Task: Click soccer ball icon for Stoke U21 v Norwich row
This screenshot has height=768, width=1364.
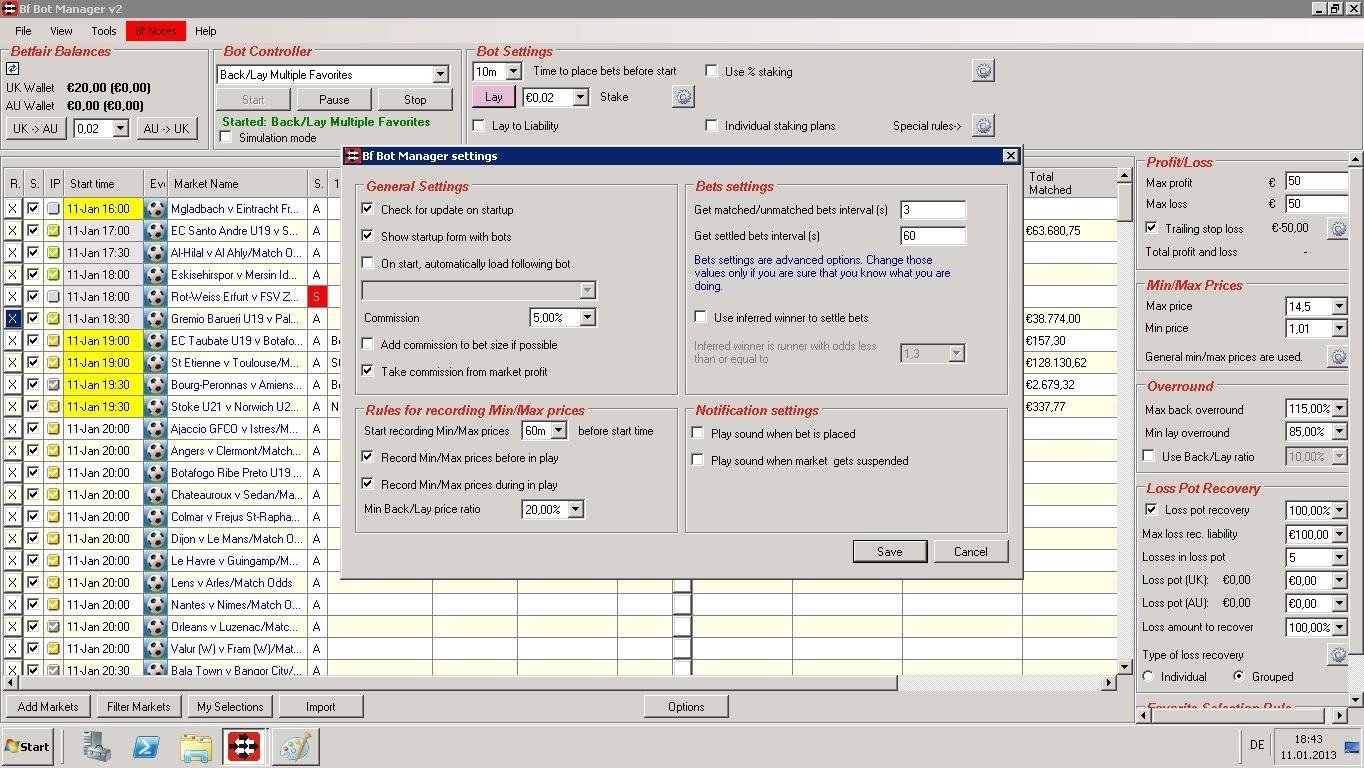Action: (155, 407)
